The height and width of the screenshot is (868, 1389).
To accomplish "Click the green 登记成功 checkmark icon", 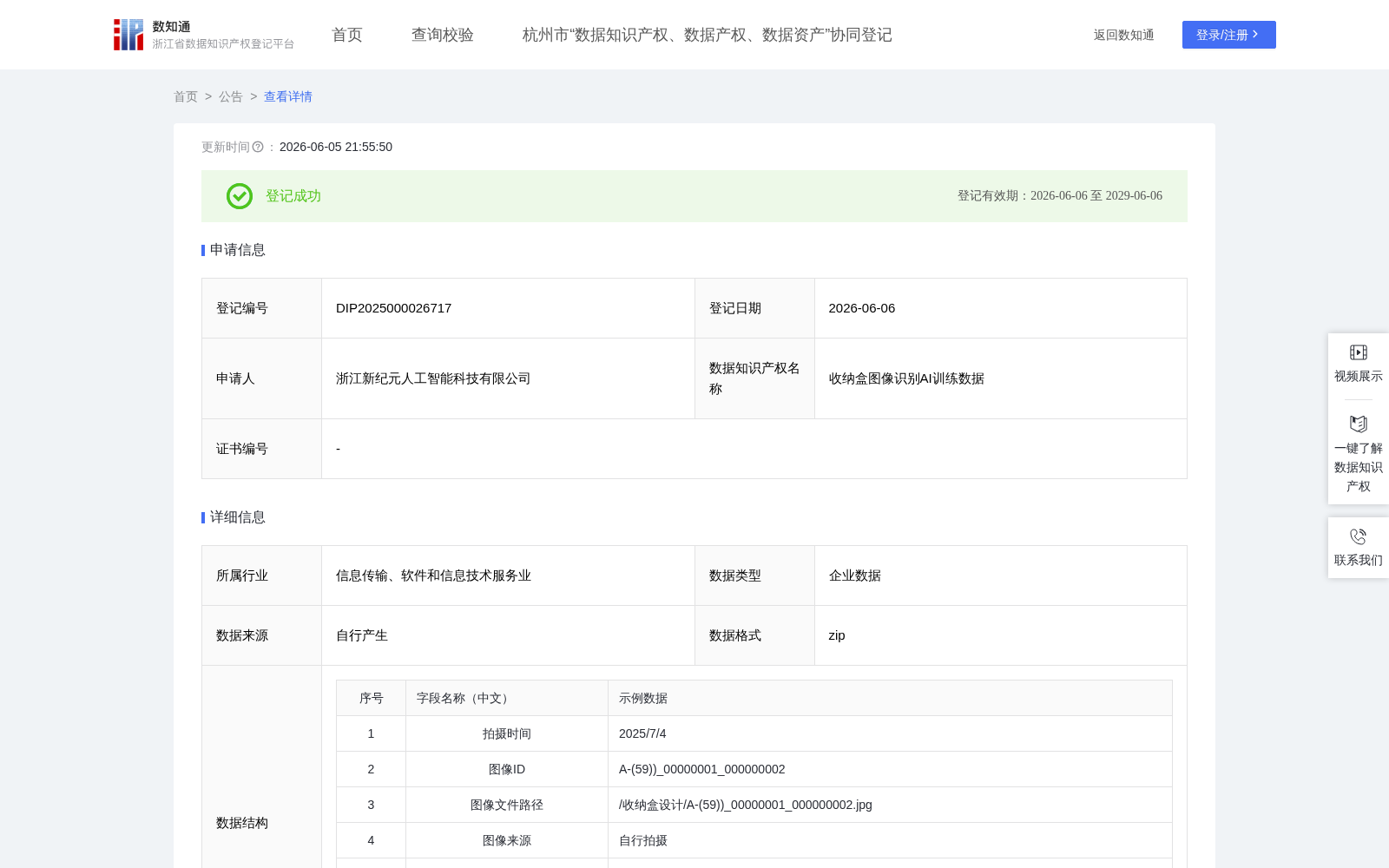I will tap(240, 196).
